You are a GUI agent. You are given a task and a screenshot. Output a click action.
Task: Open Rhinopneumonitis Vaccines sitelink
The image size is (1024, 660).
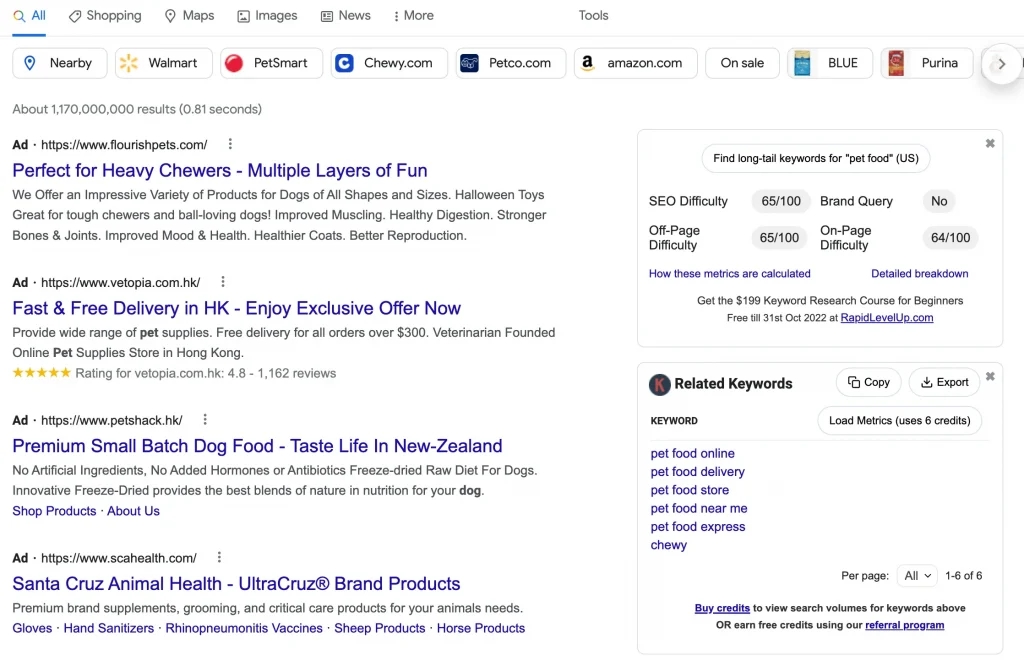[x=244, y=628]
